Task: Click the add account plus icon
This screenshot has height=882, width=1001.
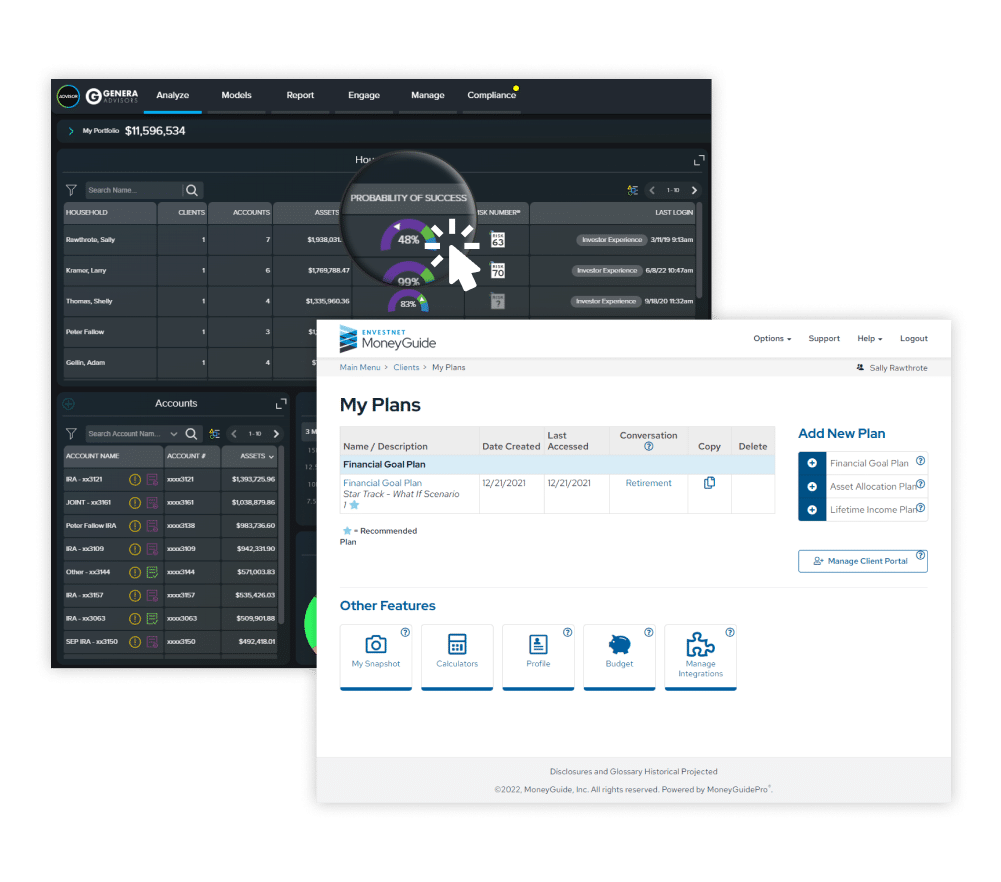Action: coord(69,404)
